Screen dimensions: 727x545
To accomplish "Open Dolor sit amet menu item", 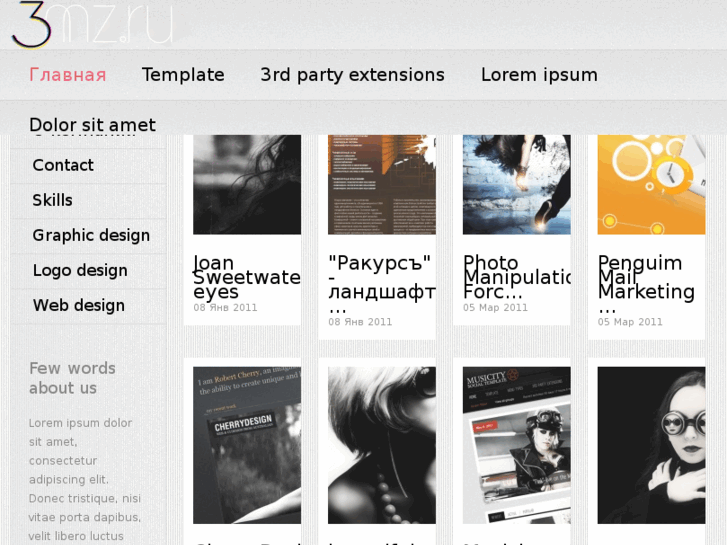I will coord(92,125).
